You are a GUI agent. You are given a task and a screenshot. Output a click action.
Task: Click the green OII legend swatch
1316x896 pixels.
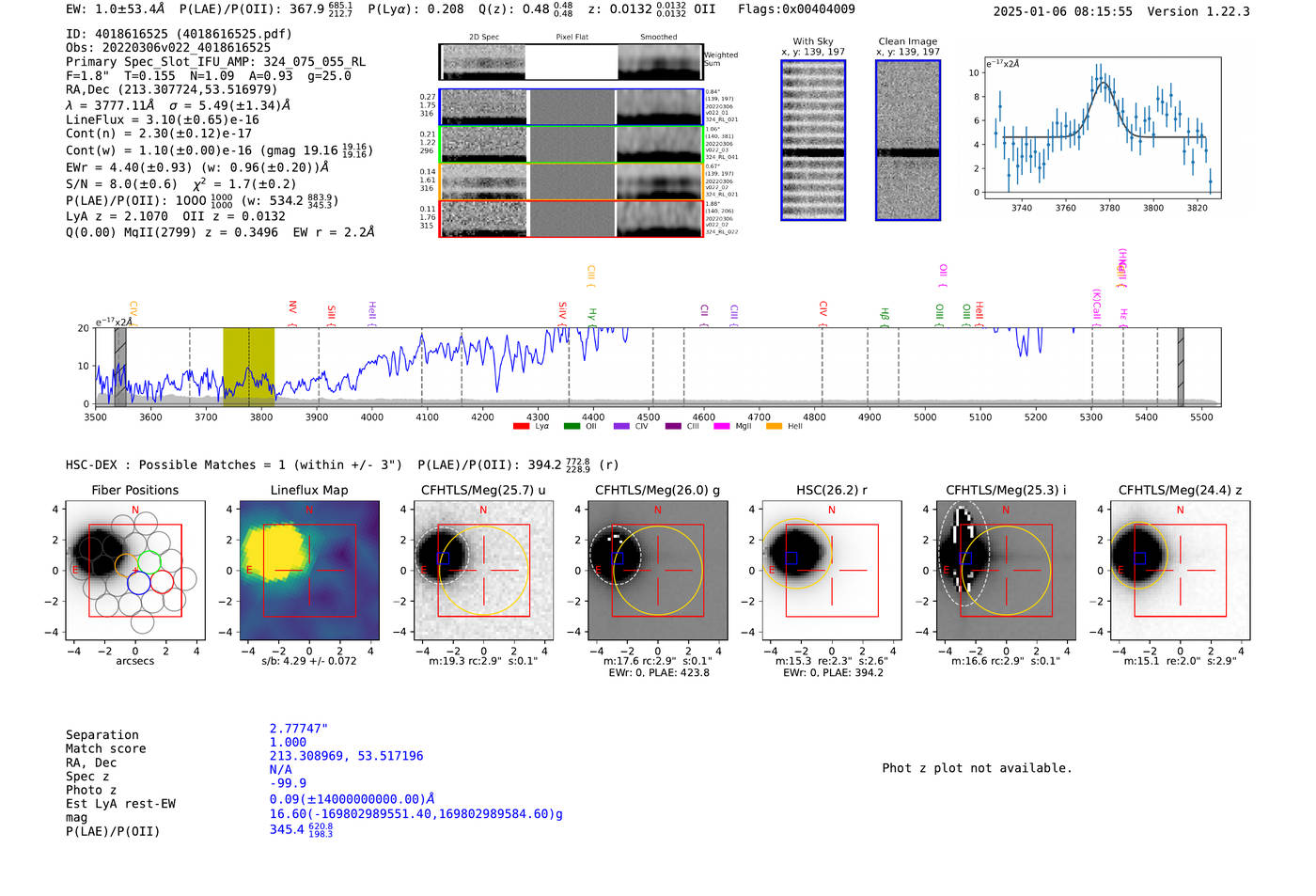(x=572, y=427)
